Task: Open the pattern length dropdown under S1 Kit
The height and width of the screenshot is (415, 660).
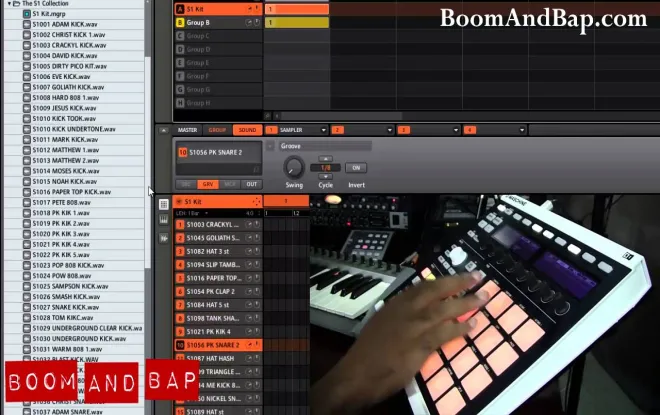Action: pyautogui.click(x=206, y=213)
